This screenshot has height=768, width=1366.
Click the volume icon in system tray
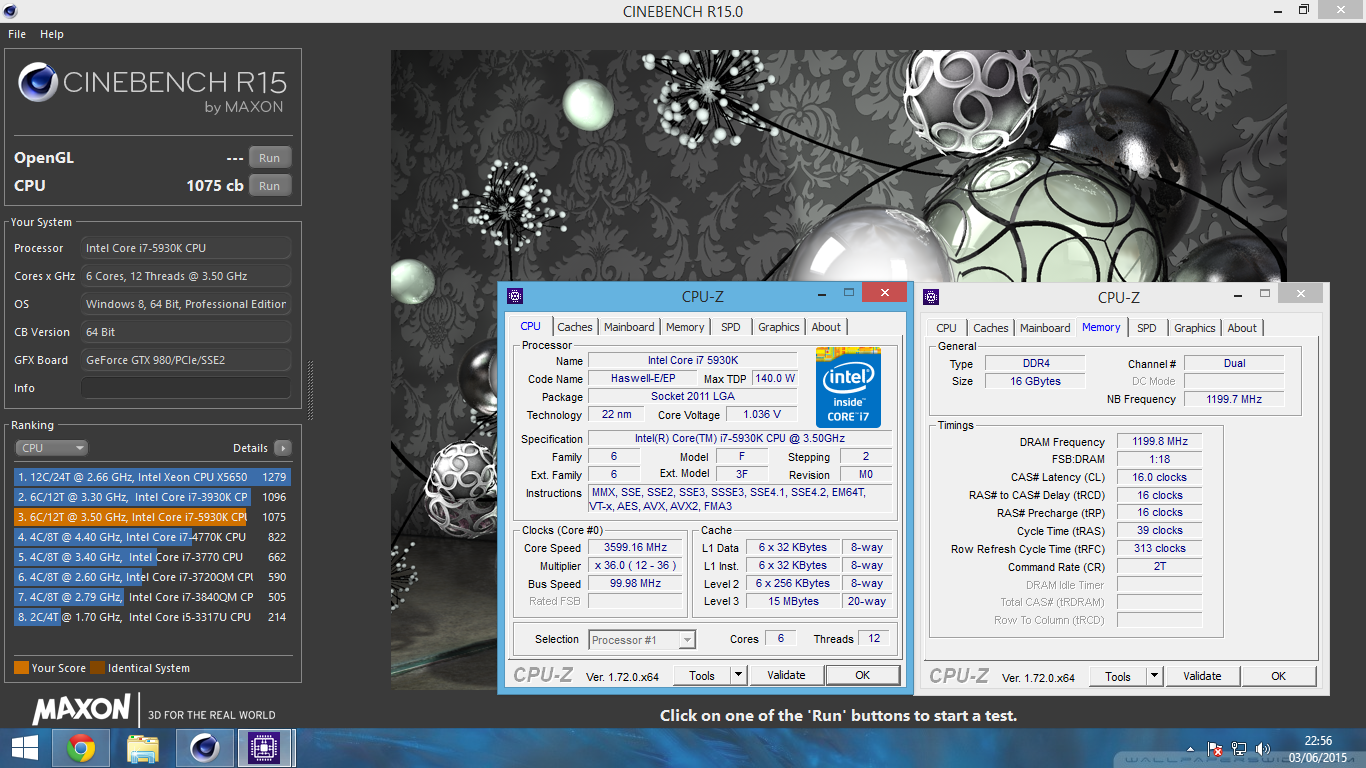point(1263,748)
